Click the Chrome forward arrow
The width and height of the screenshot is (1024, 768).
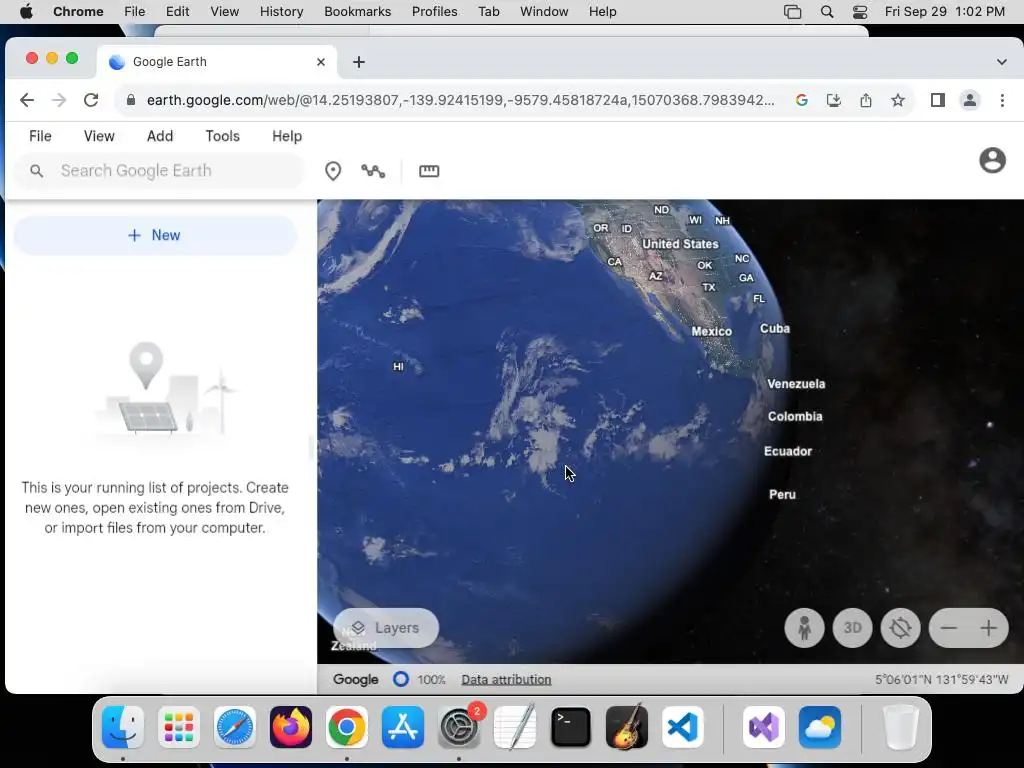[x=59, y=100]
